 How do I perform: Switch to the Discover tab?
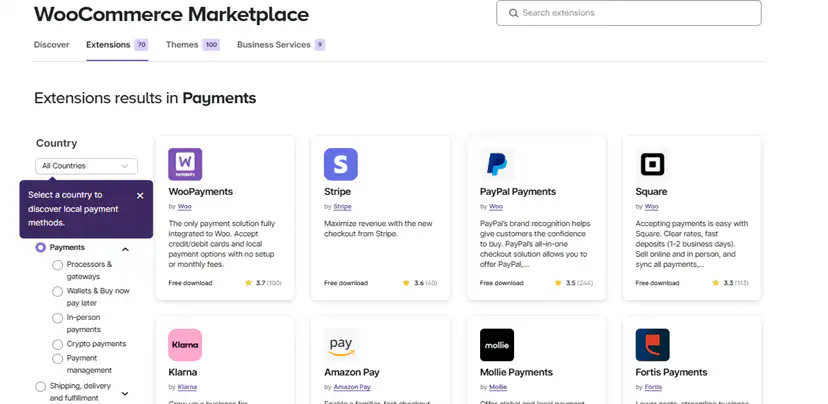(x=52, y=45)
